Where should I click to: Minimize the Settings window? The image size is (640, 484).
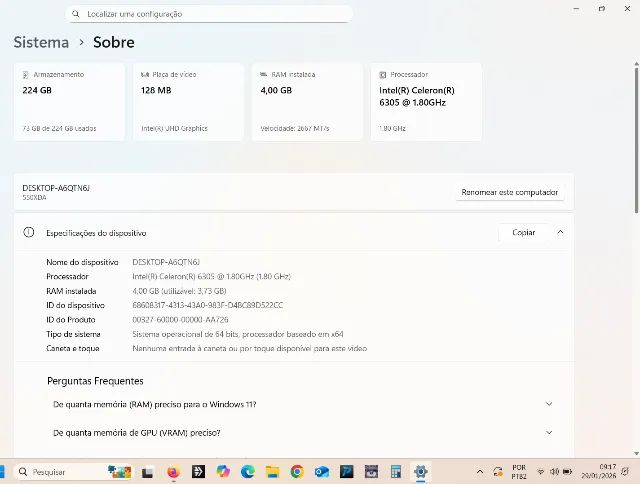(576, 9)
